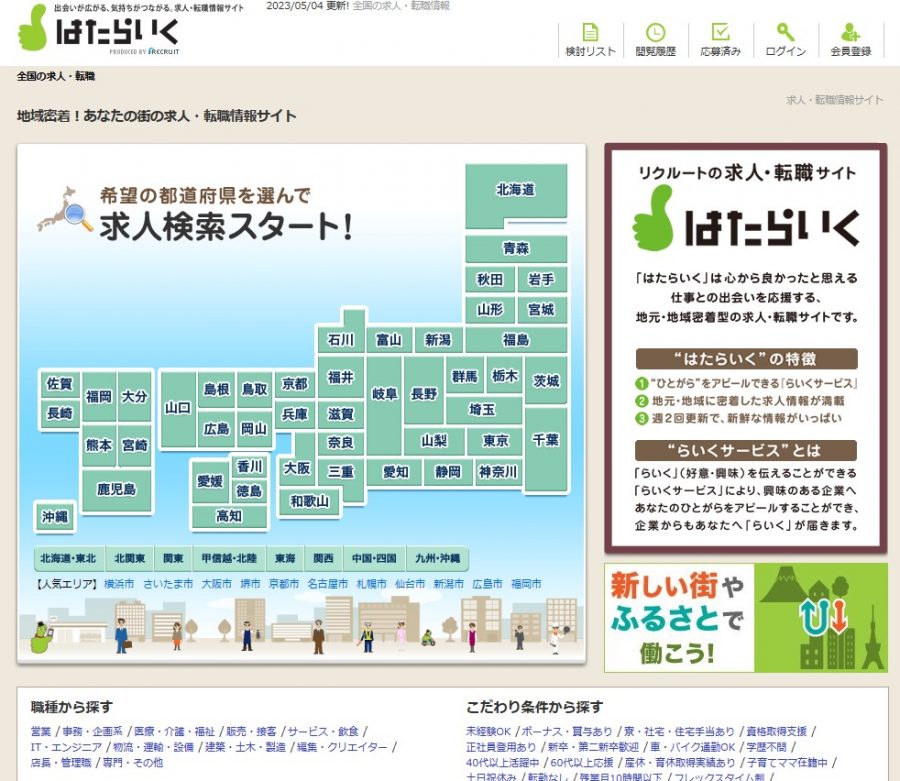Choose 沖縄 on the prefecture map
Viewport: 900px width, 781px height.
click(55, 516)
